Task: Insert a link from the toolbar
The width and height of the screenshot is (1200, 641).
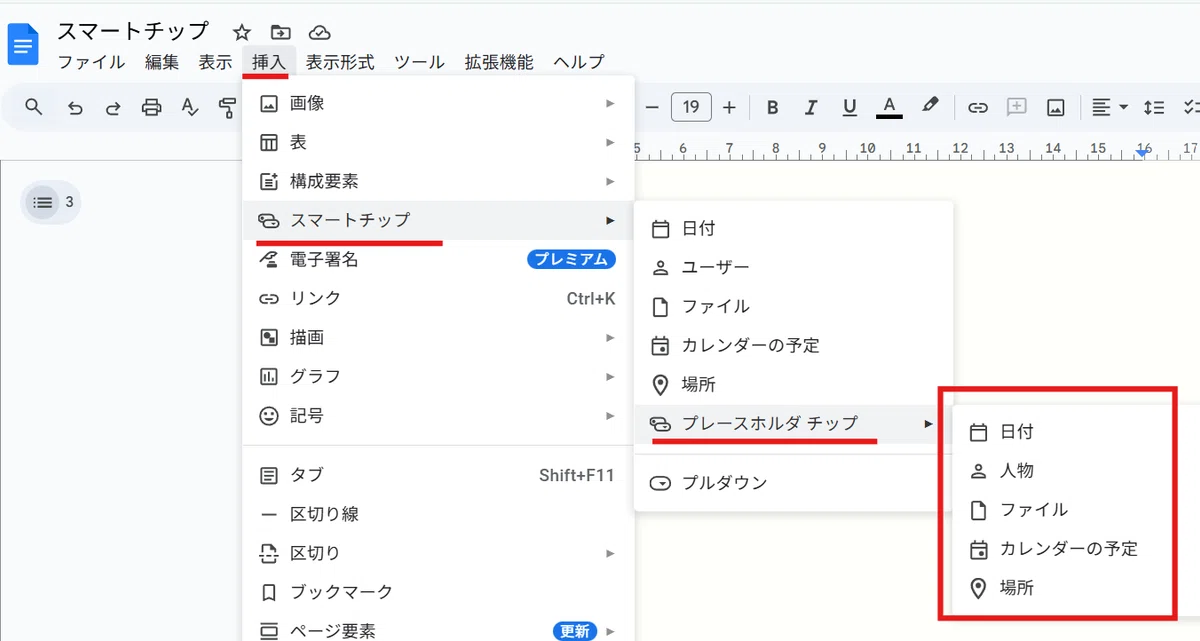Action: [x=978, y=107]
